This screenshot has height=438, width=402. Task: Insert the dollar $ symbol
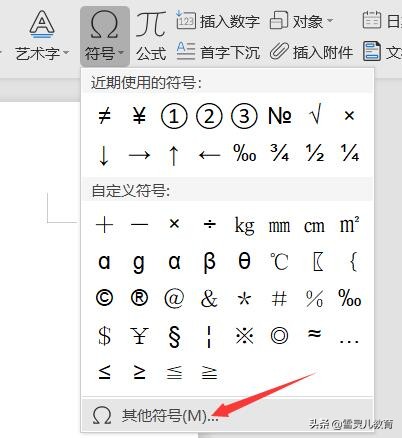coord(104,336)
